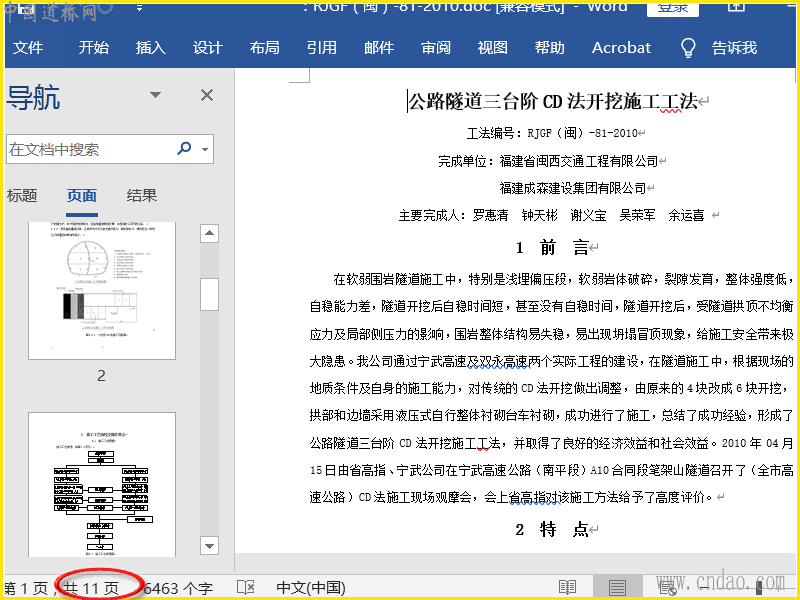
Task: Click the thumbnail scrollbar up arrow
Action: point(209,234)
